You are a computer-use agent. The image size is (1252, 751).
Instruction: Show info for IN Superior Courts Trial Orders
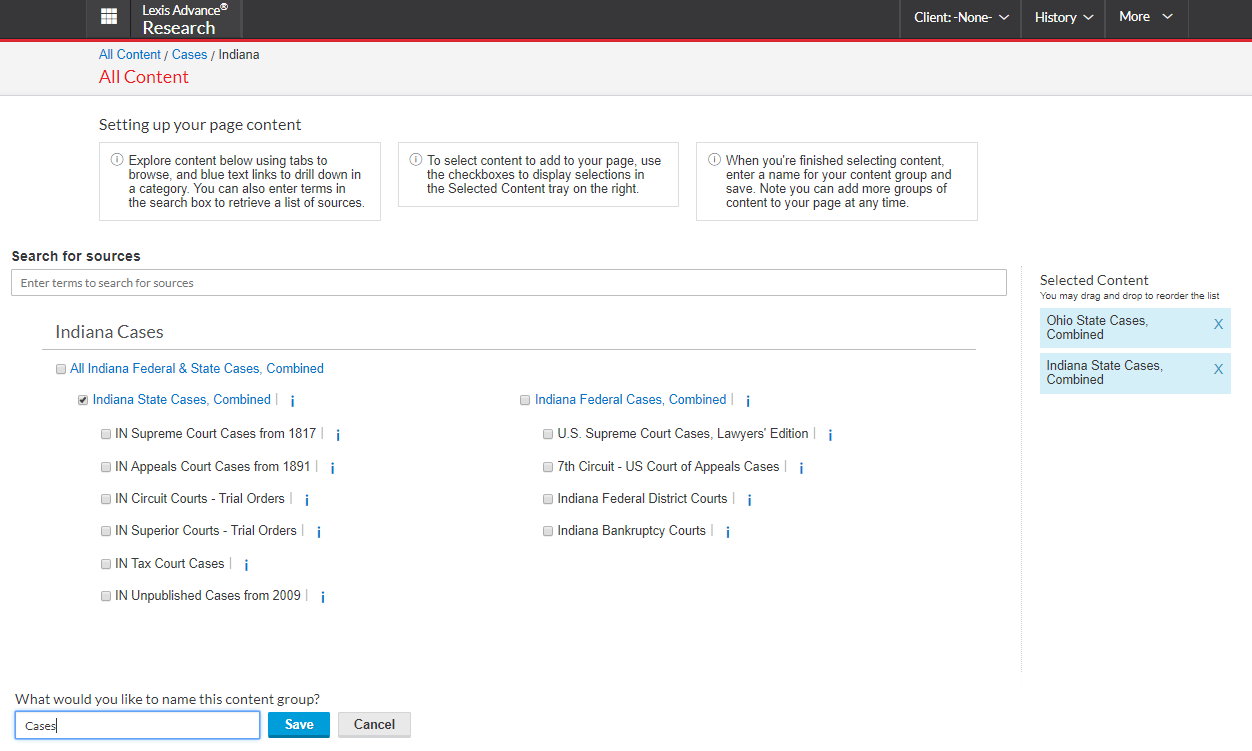tap(318, 532)
